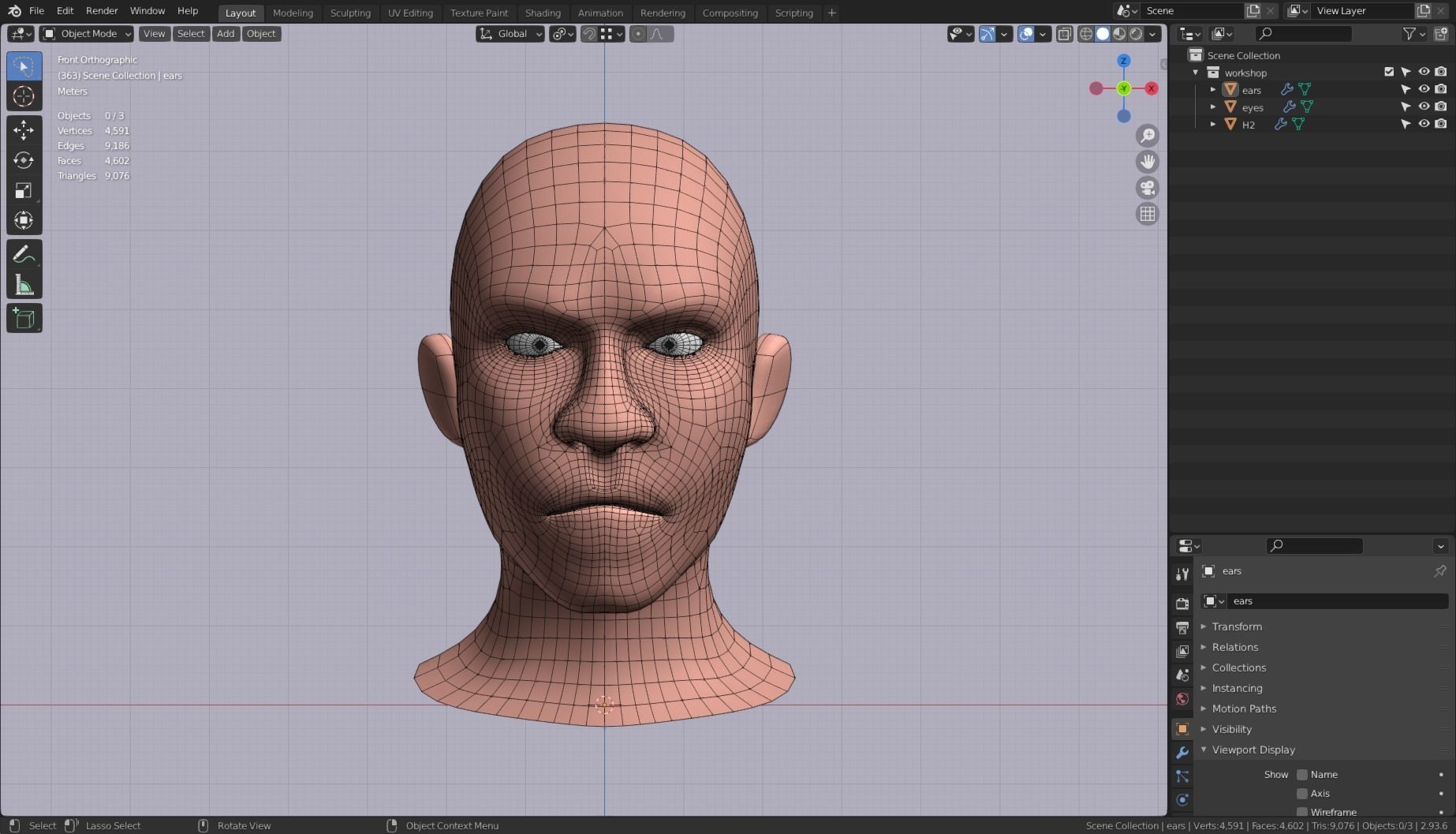Select the Select Box tool
Image resolution: width=1456 pixels, height=834 pixels.
coord(24,66)
